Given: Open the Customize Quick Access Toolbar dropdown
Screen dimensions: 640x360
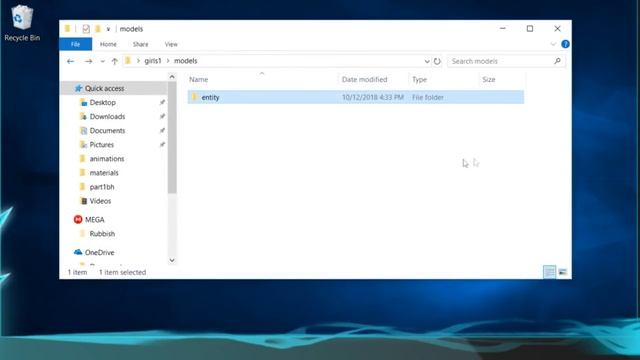Looking at the screenshot, I should [108, 29].
